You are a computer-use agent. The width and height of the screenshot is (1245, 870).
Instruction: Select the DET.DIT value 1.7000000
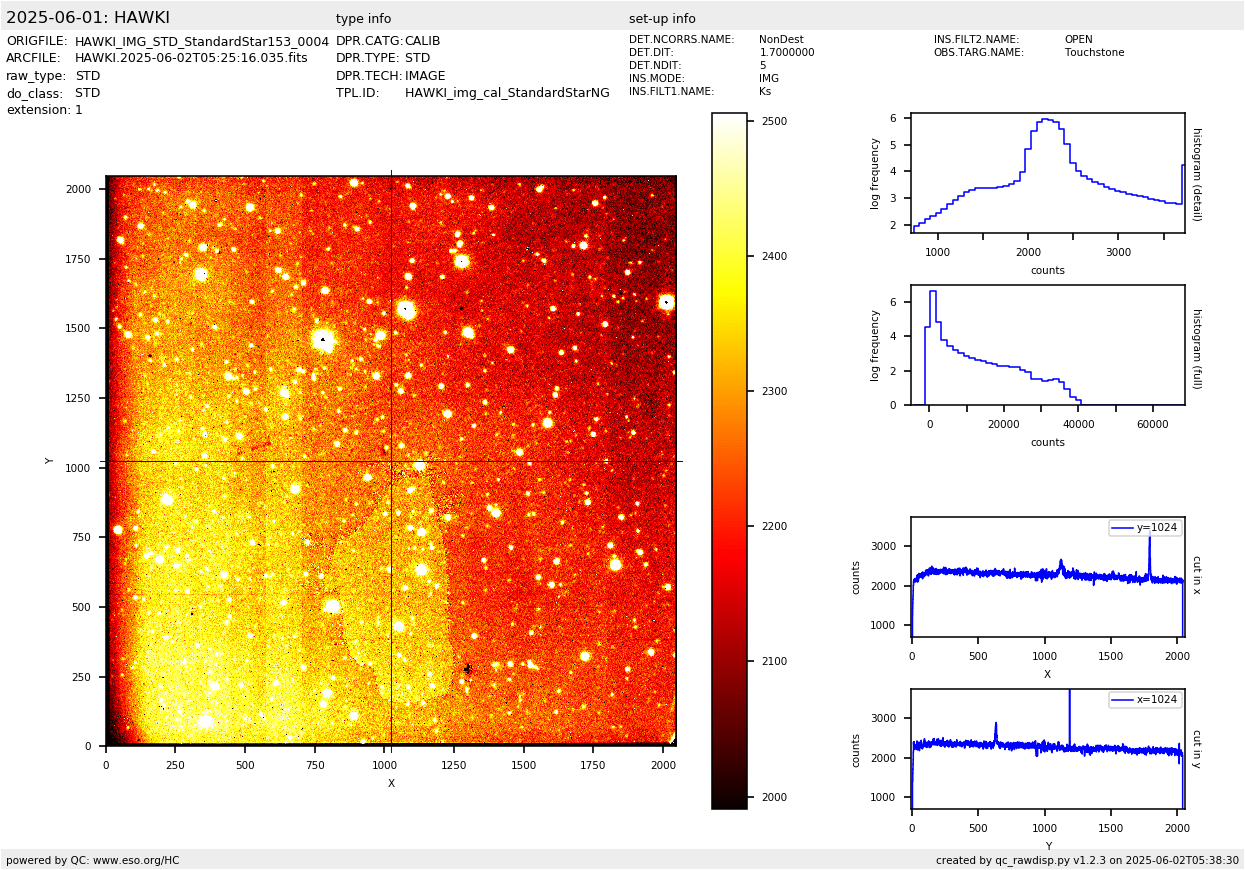(x=786, y=53)
